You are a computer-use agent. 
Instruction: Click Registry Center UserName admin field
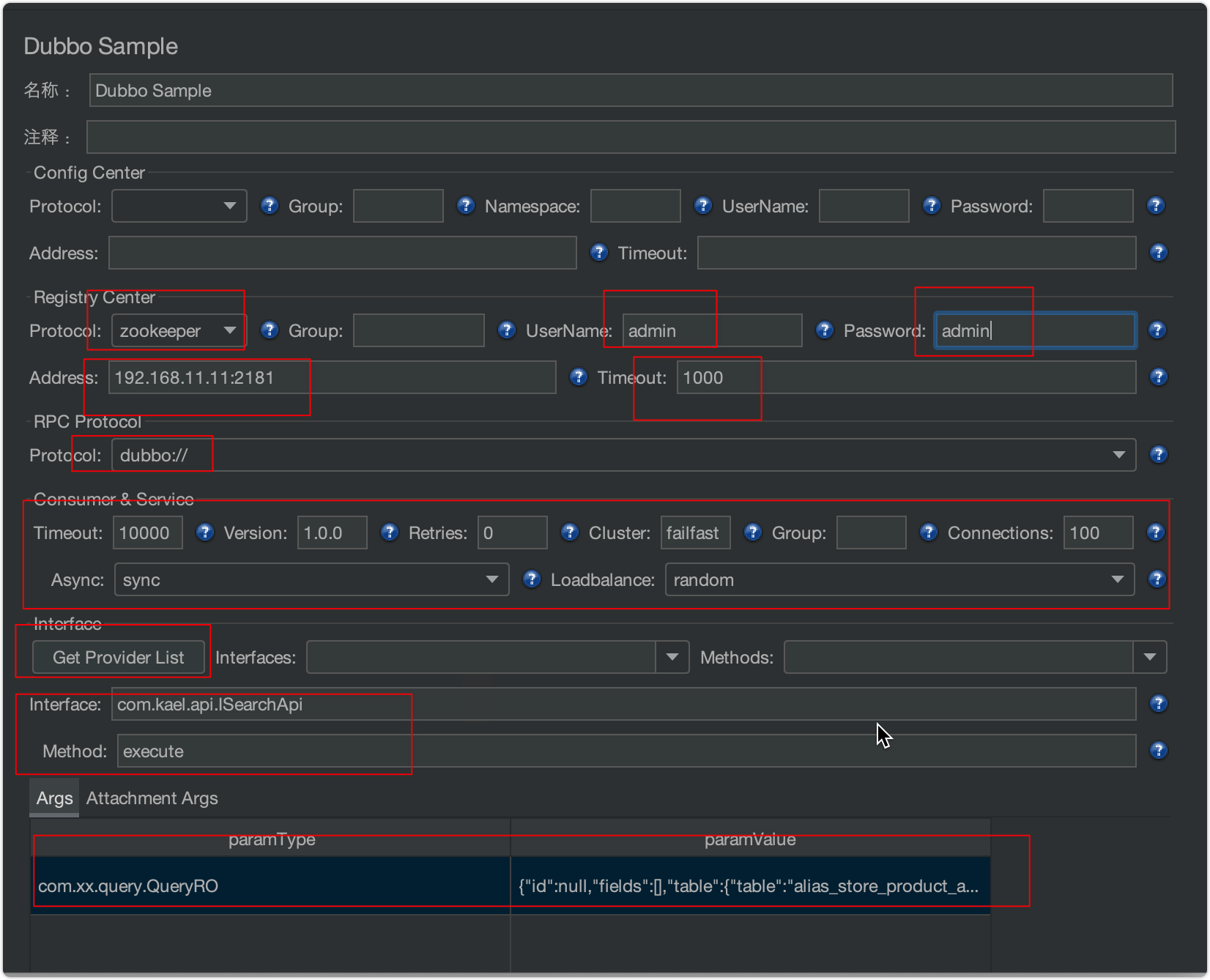point(713,330)
